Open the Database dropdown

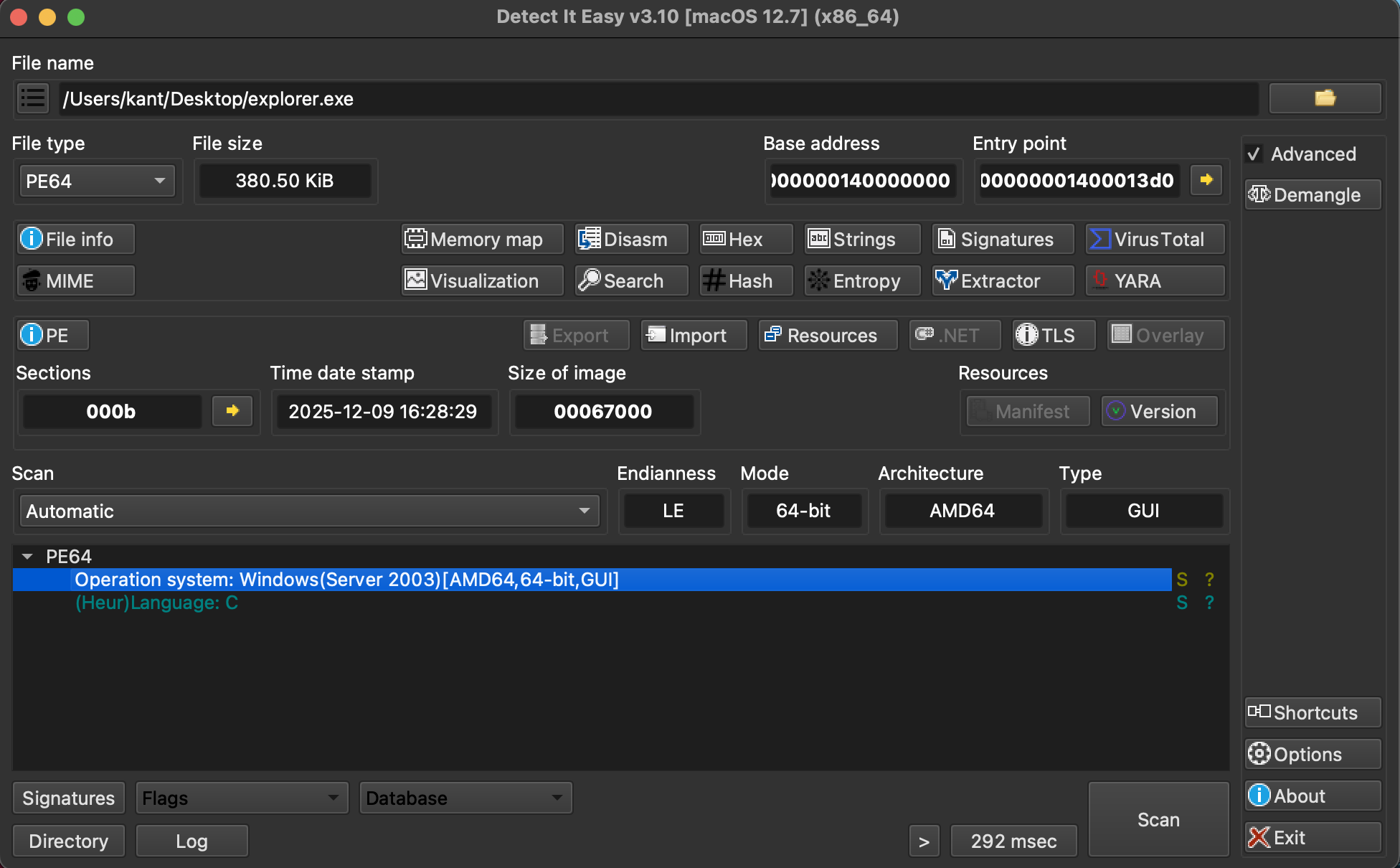coord(465,798)
